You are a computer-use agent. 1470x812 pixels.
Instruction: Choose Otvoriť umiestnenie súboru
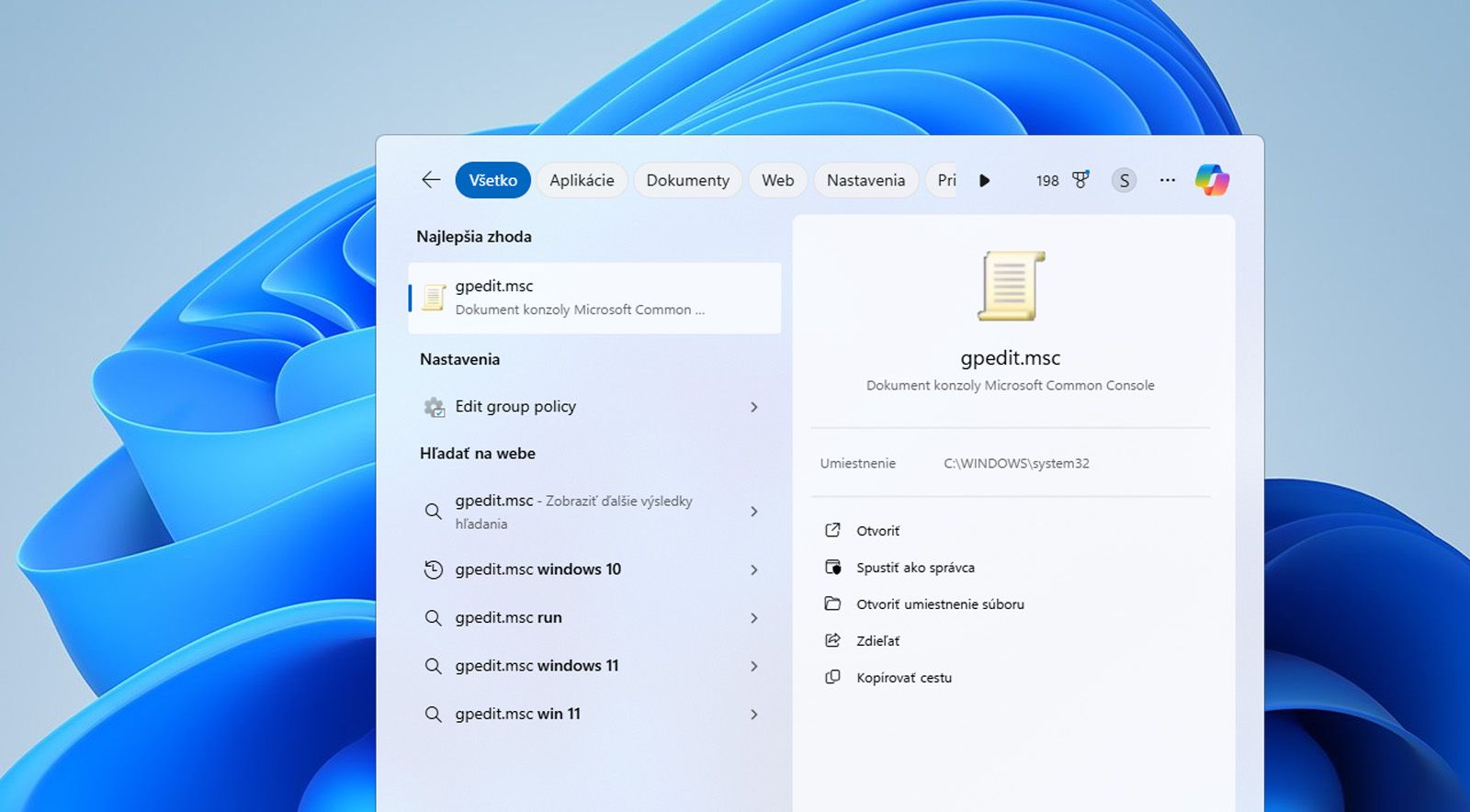[940, 604]
